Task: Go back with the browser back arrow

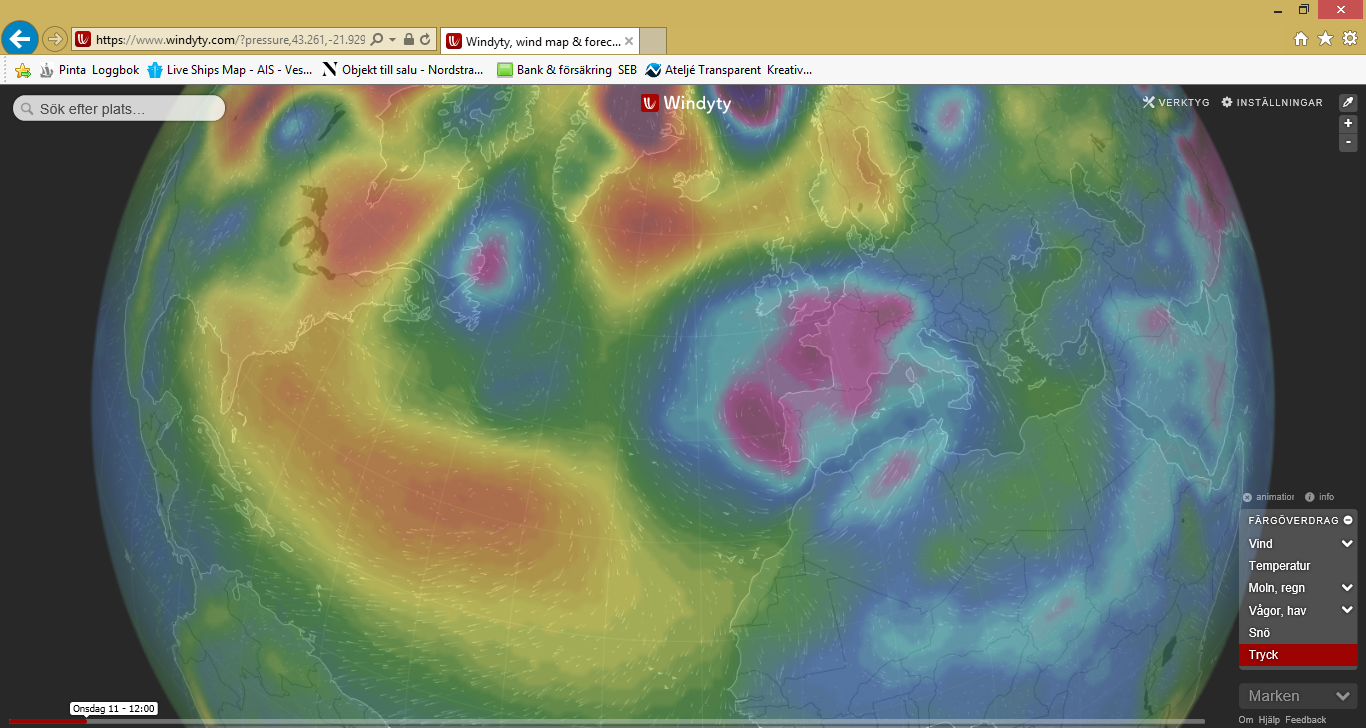Action: pyautogui.click(x=20, y=39)
